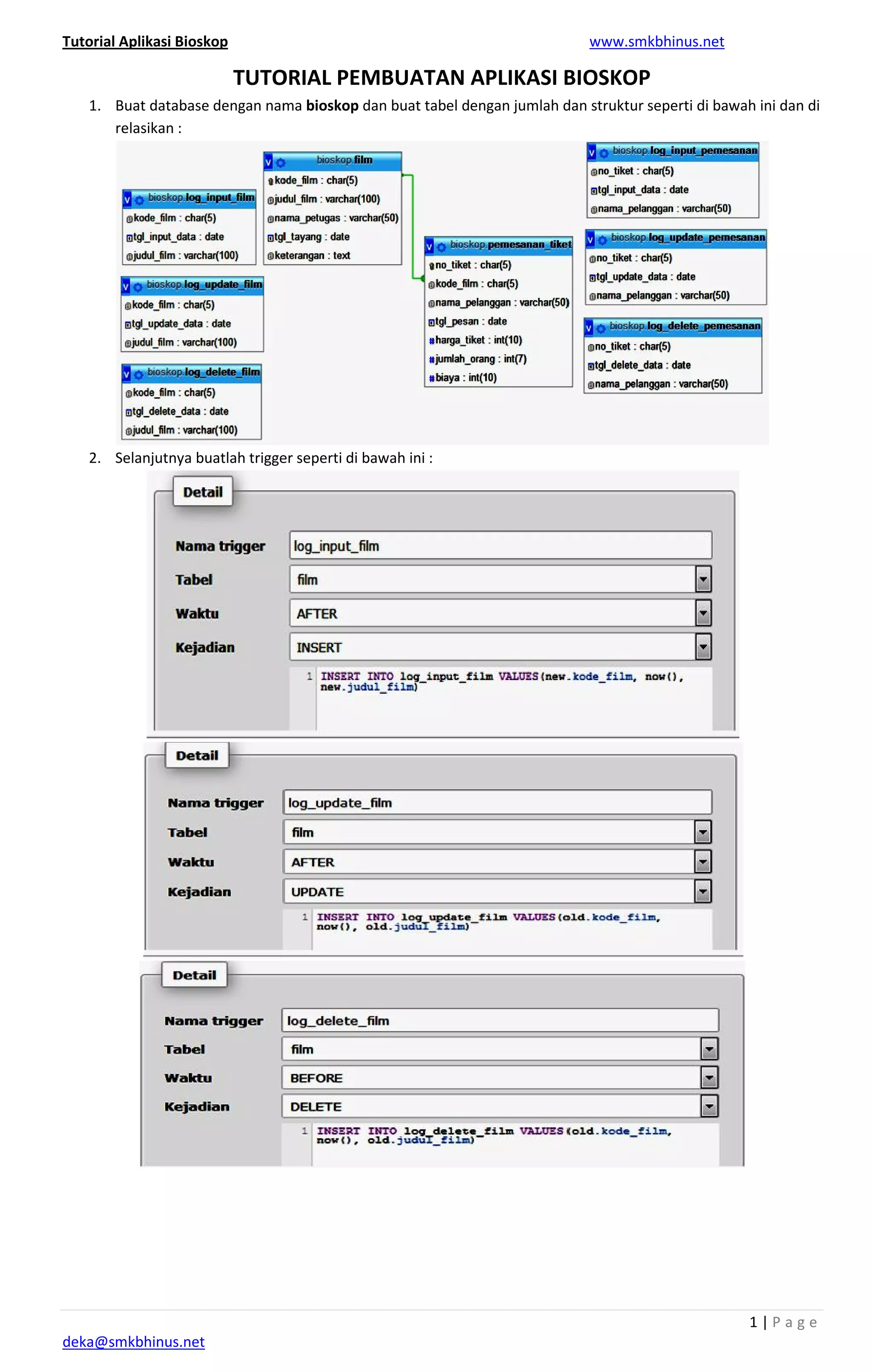Toggle the V collapse box on pemesanan_tiket
Screen dimensions: 873x1372
429,247
